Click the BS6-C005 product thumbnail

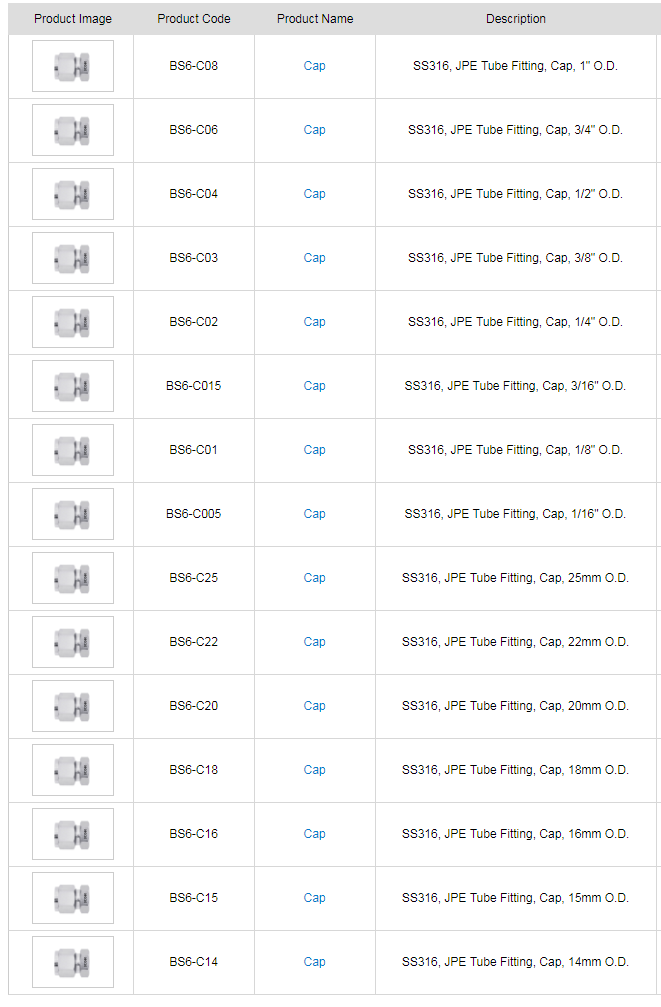pyautogui.click(x=72, y=514)
